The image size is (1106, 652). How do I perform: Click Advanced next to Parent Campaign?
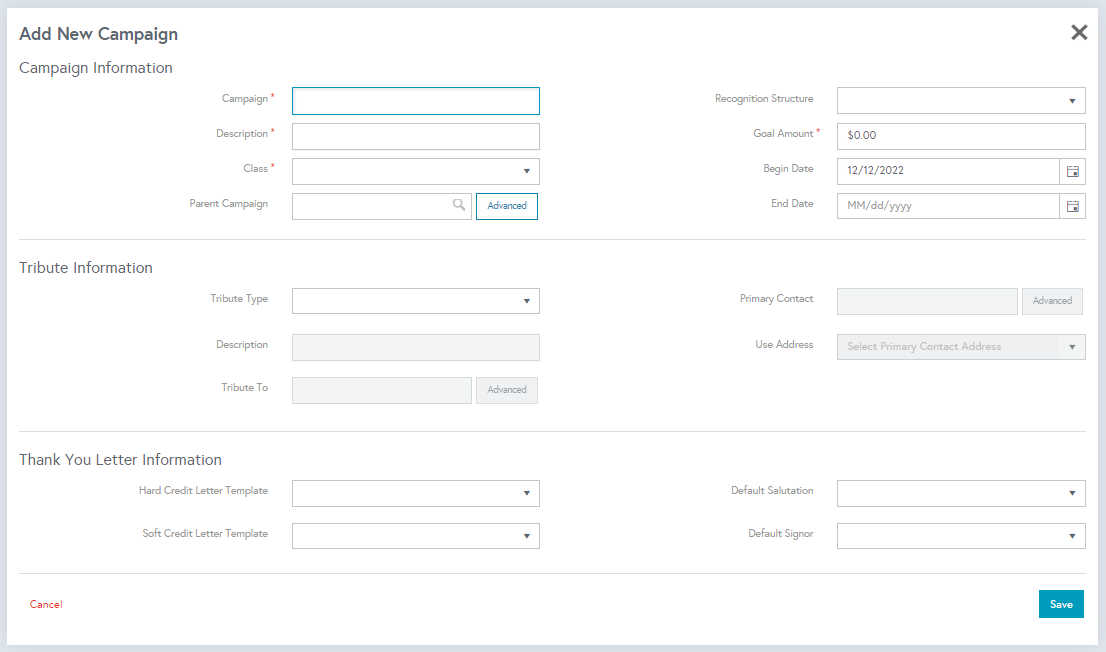pyautogui.click(x=506, y=206)
